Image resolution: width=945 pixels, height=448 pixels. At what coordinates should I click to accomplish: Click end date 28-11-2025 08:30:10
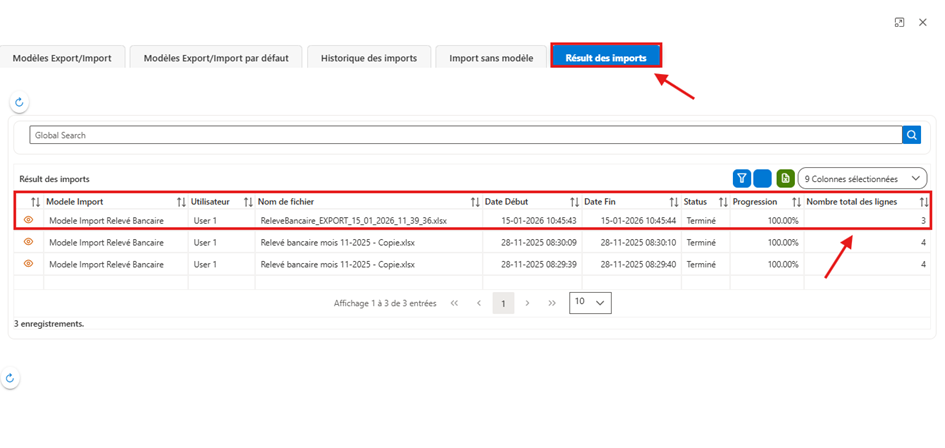point(638,242)
